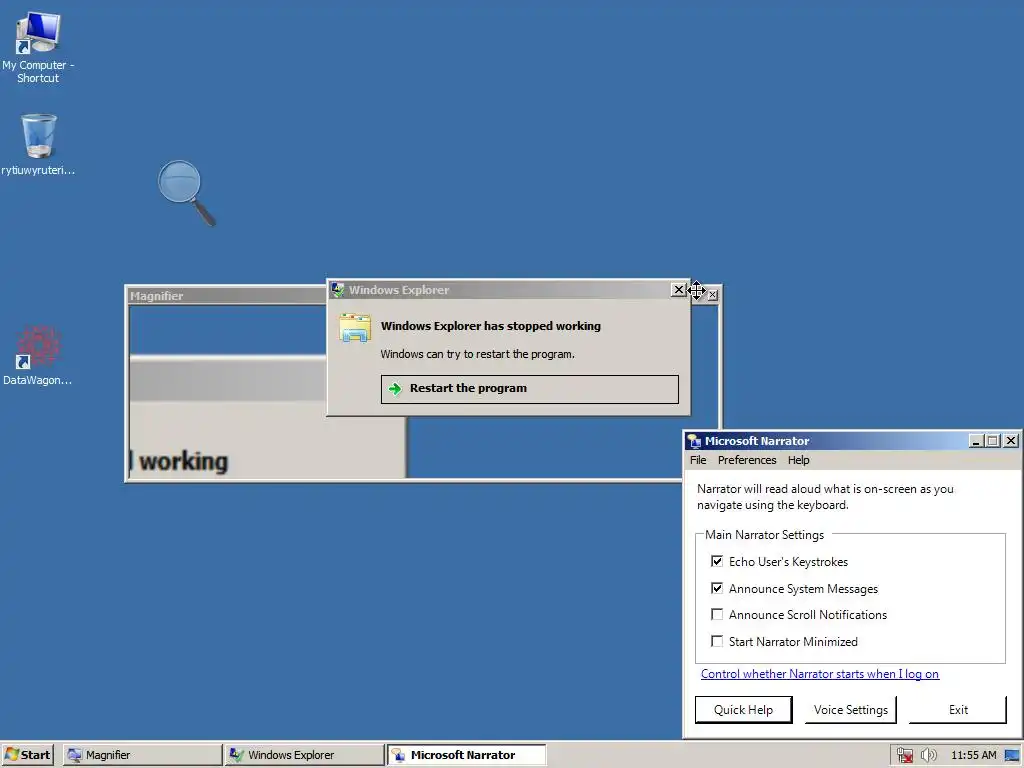1024x768 pixels.
Task: Uncheck Announce System Messages
Action: pyautogui.click(x=717, y=588)
